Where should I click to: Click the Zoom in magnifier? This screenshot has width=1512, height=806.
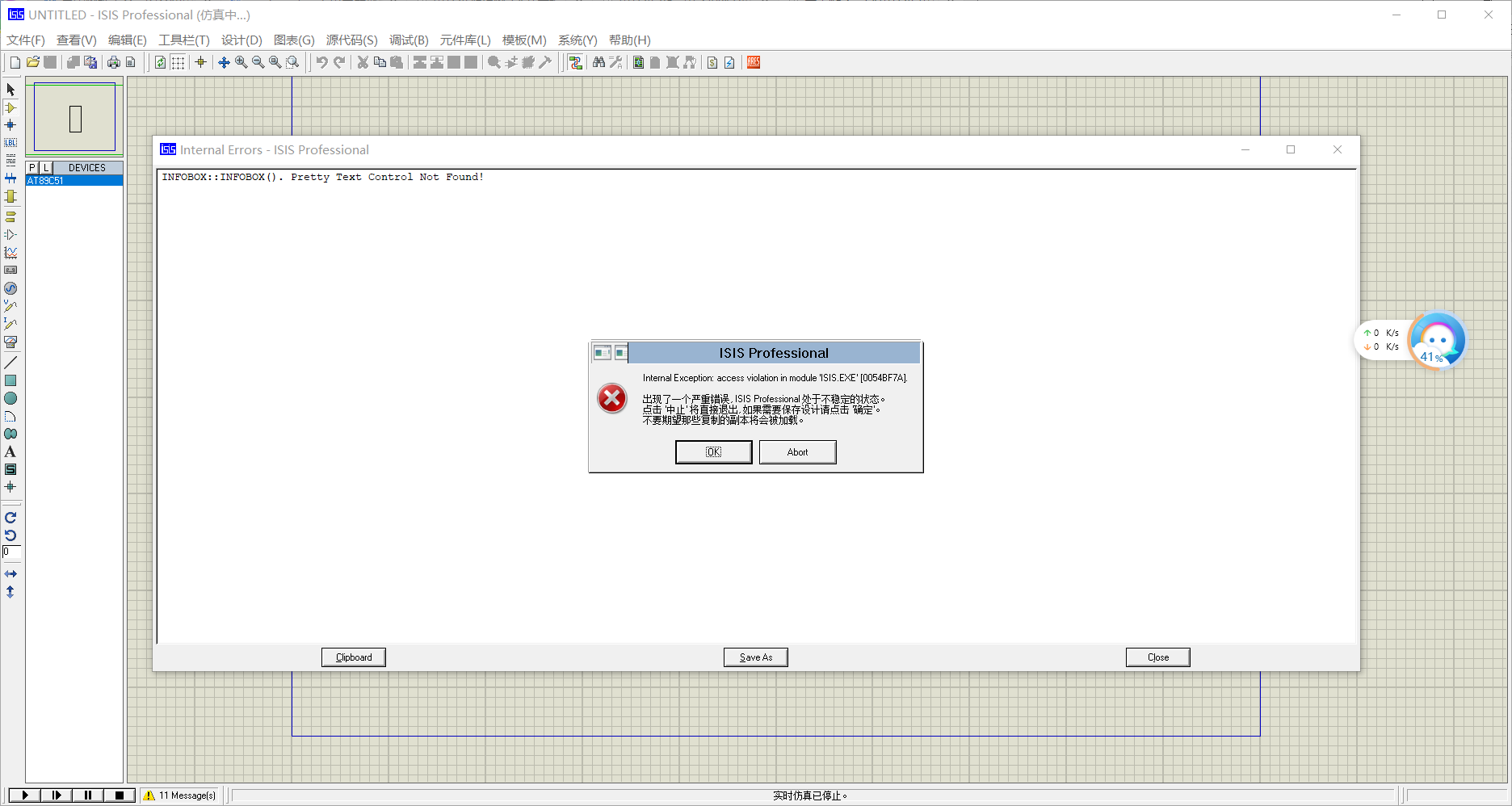click(x=241, y=62)
